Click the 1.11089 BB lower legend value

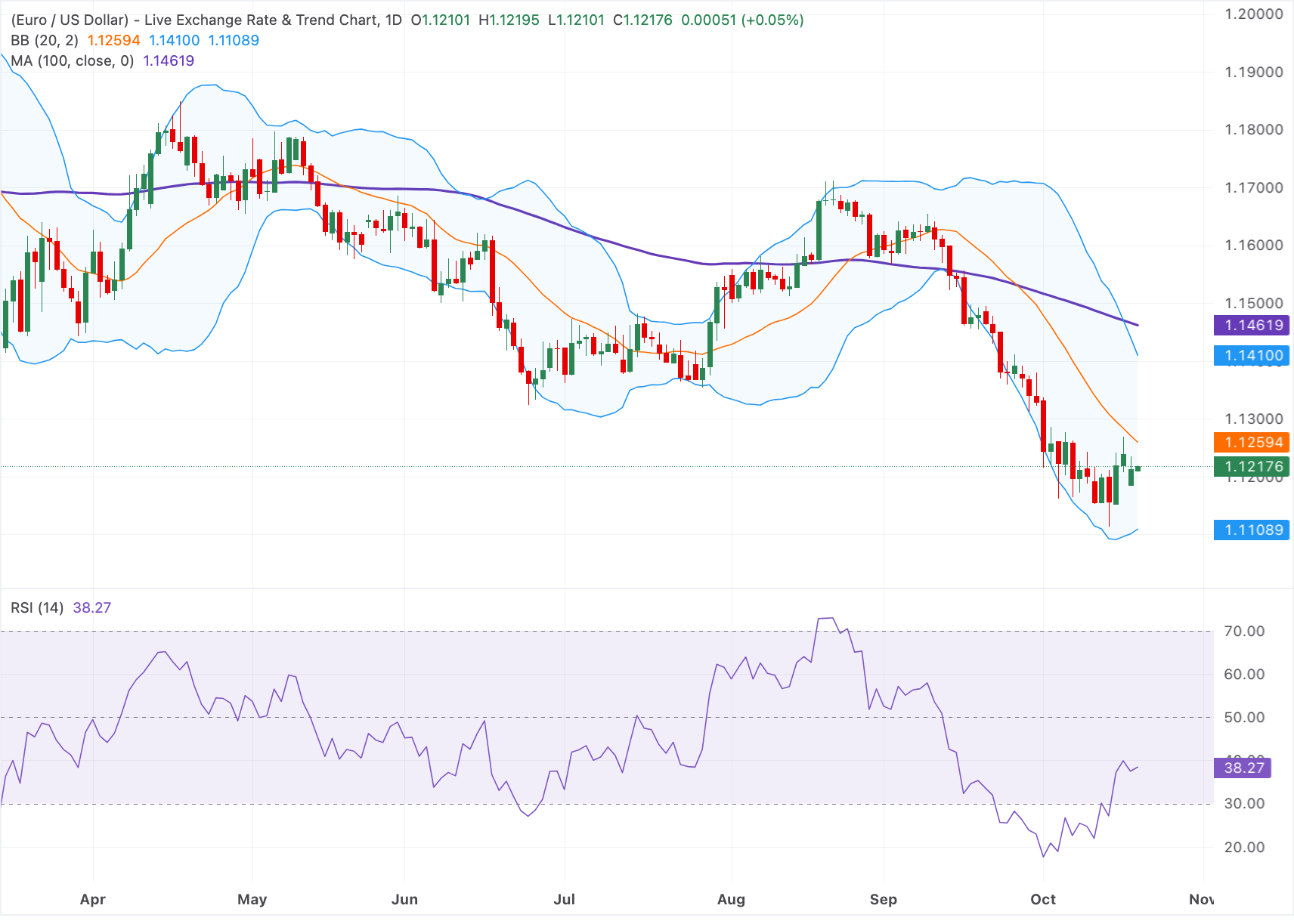[x=234, y=40]
